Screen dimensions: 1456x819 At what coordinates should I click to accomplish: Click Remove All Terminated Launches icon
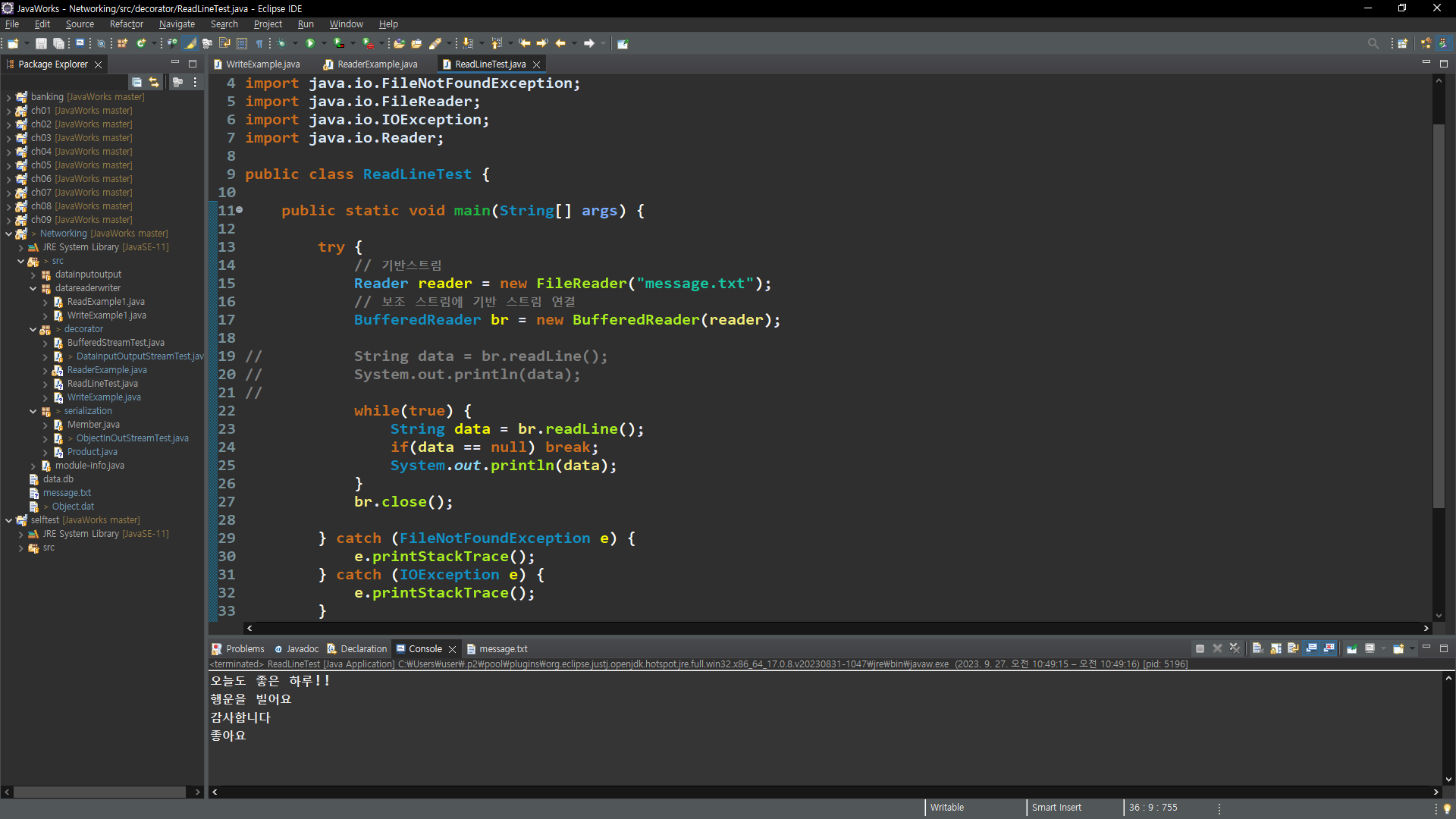1235,648
